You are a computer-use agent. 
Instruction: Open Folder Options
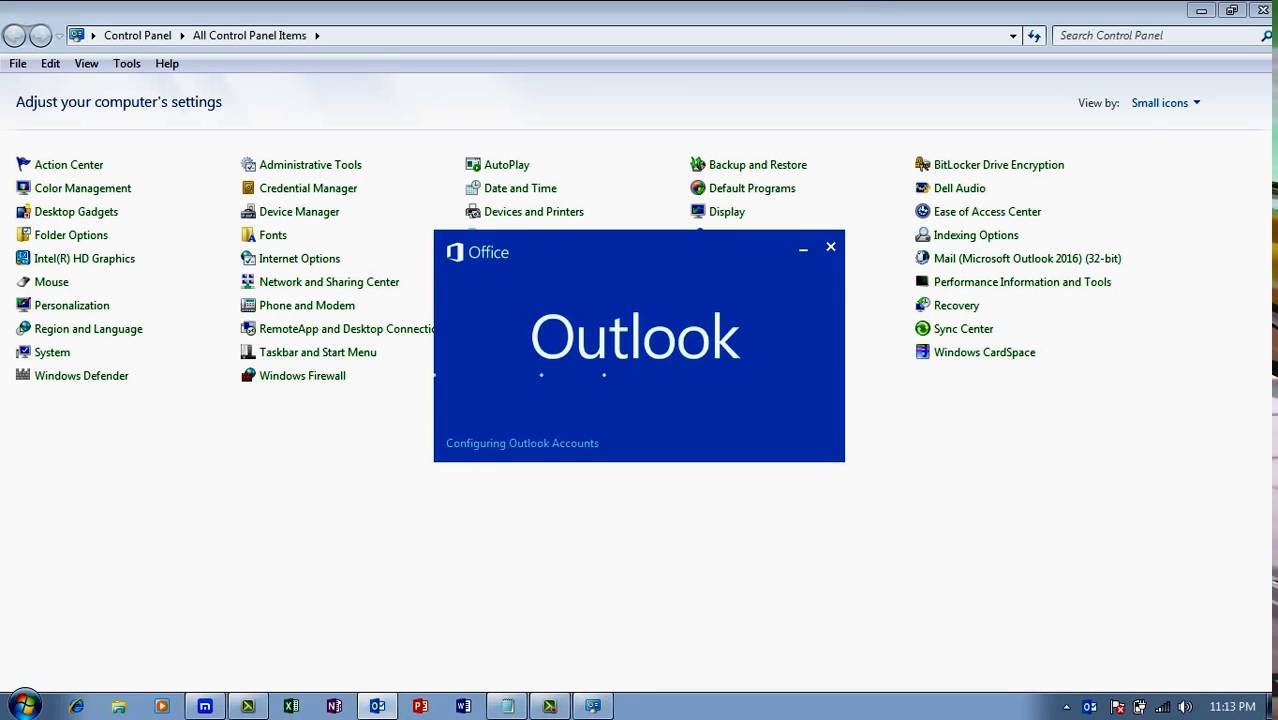pos(62,235)
